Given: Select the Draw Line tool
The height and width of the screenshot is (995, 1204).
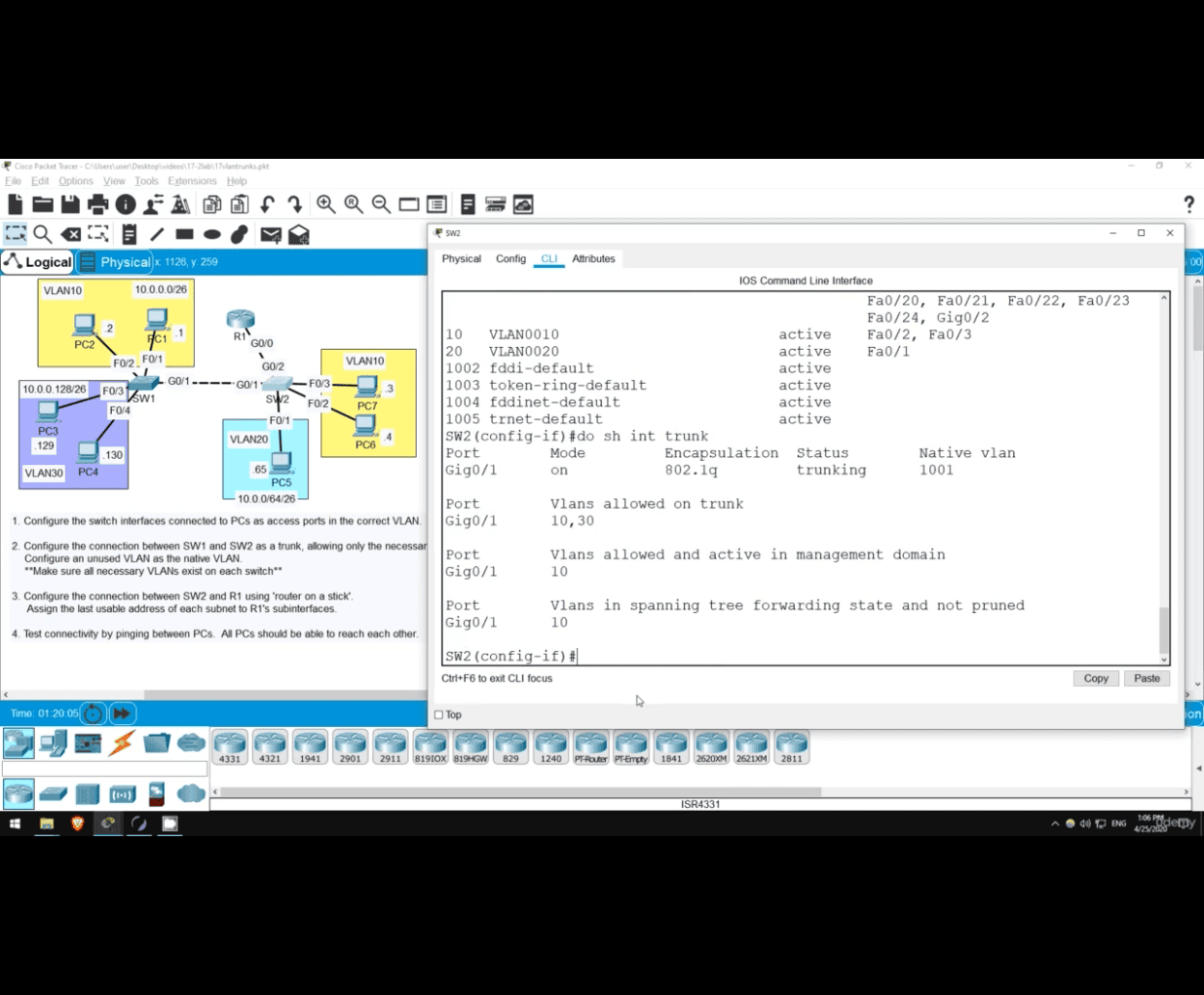Looking at the screenshot, I should 157,234.
